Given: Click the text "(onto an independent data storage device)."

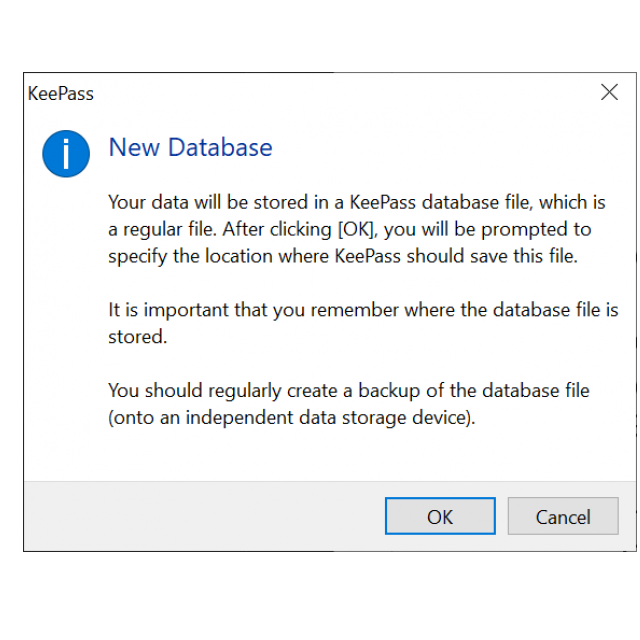Looking at the screenshot, I should [x=292, y=418].
